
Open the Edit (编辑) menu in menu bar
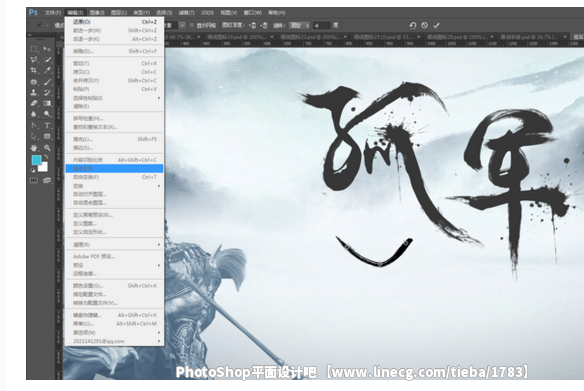click(x=75, y=13)
